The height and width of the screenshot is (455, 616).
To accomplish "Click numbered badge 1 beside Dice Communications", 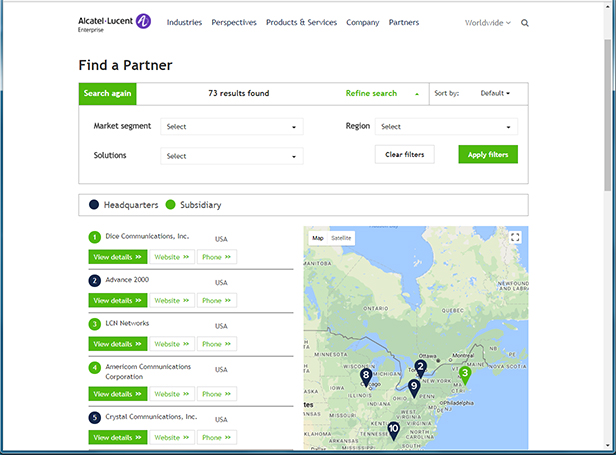I will point(95,237).
